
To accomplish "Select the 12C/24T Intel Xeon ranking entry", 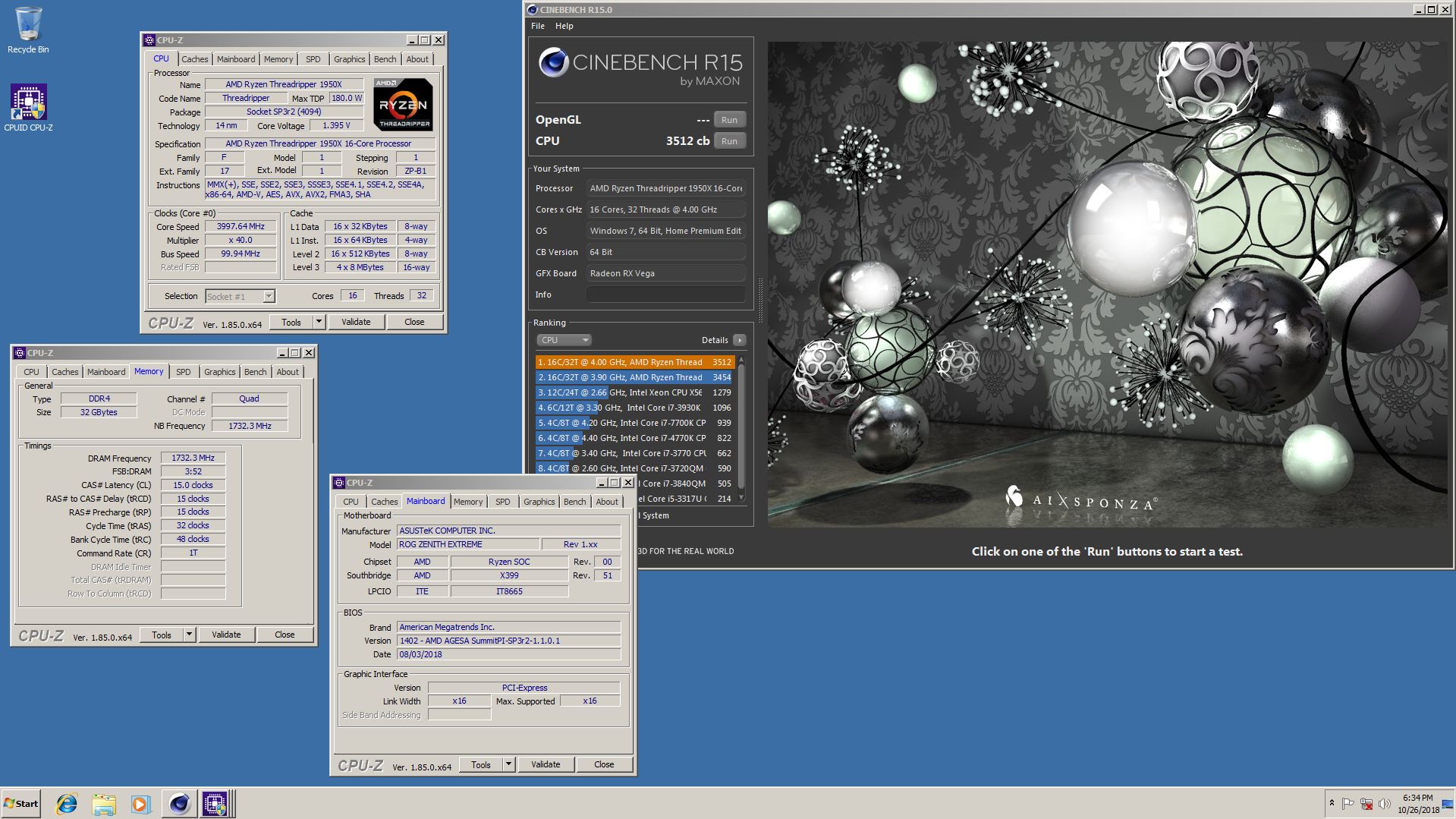I will click(634, 392).
